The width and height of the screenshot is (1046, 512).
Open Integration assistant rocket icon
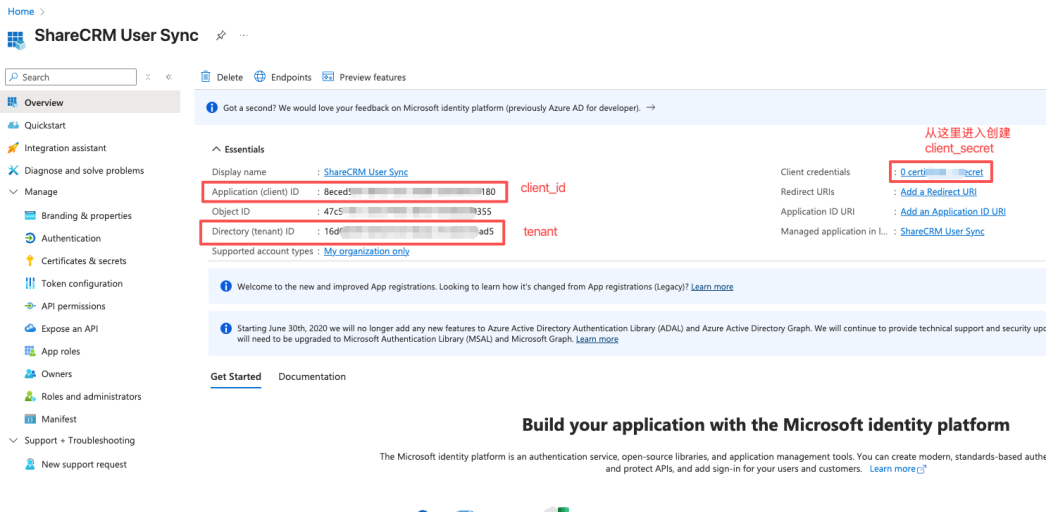[13, 148]
